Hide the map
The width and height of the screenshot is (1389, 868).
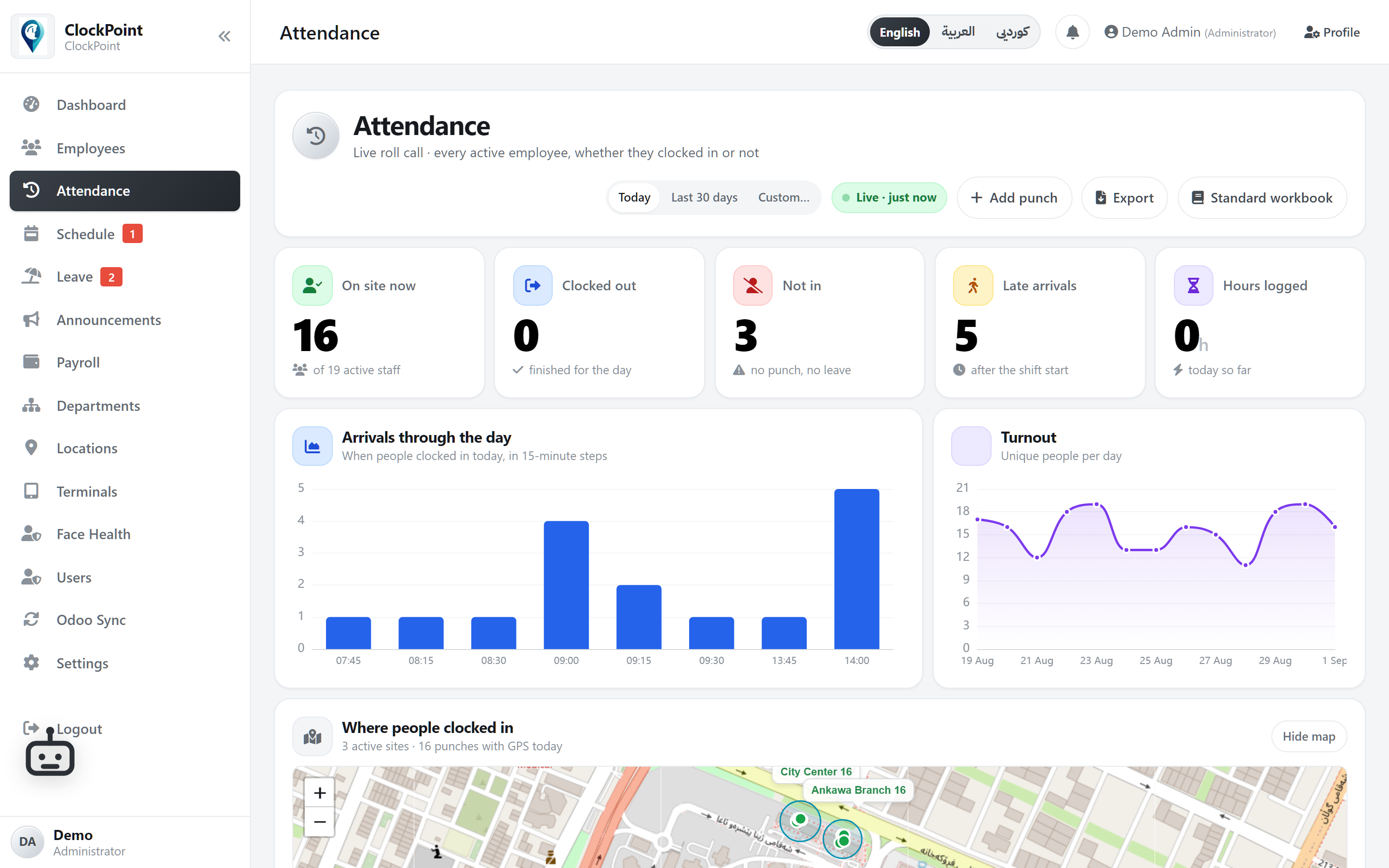[1308, 736]
